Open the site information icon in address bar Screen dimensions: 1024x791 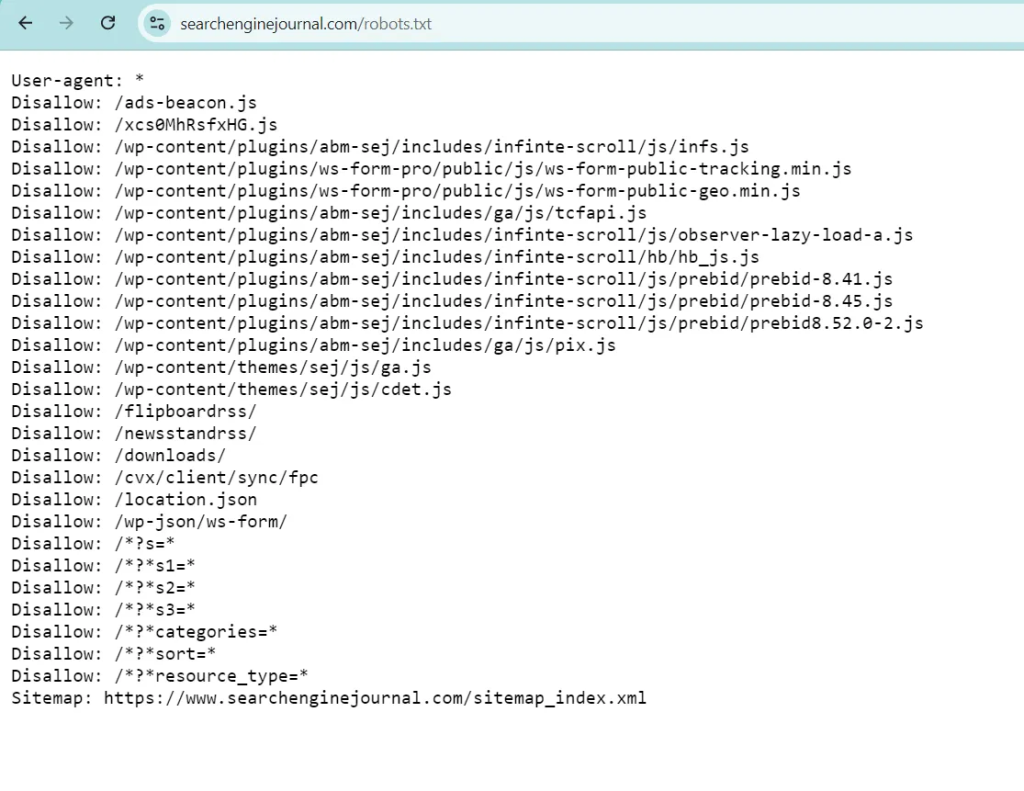pos(157,24)
